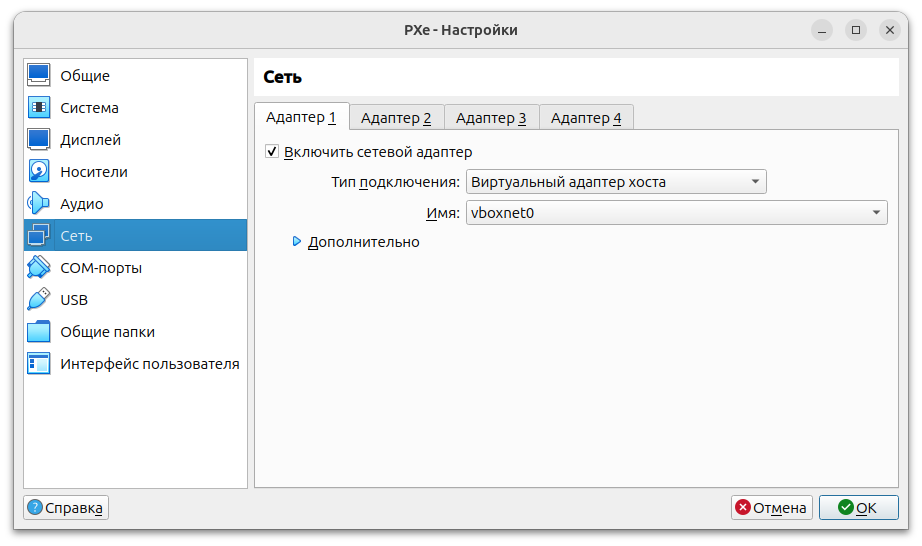Open the Тип подключения dropdown
Image resolution: width=922 pixels, height=546 pixels.
[616, 182]
